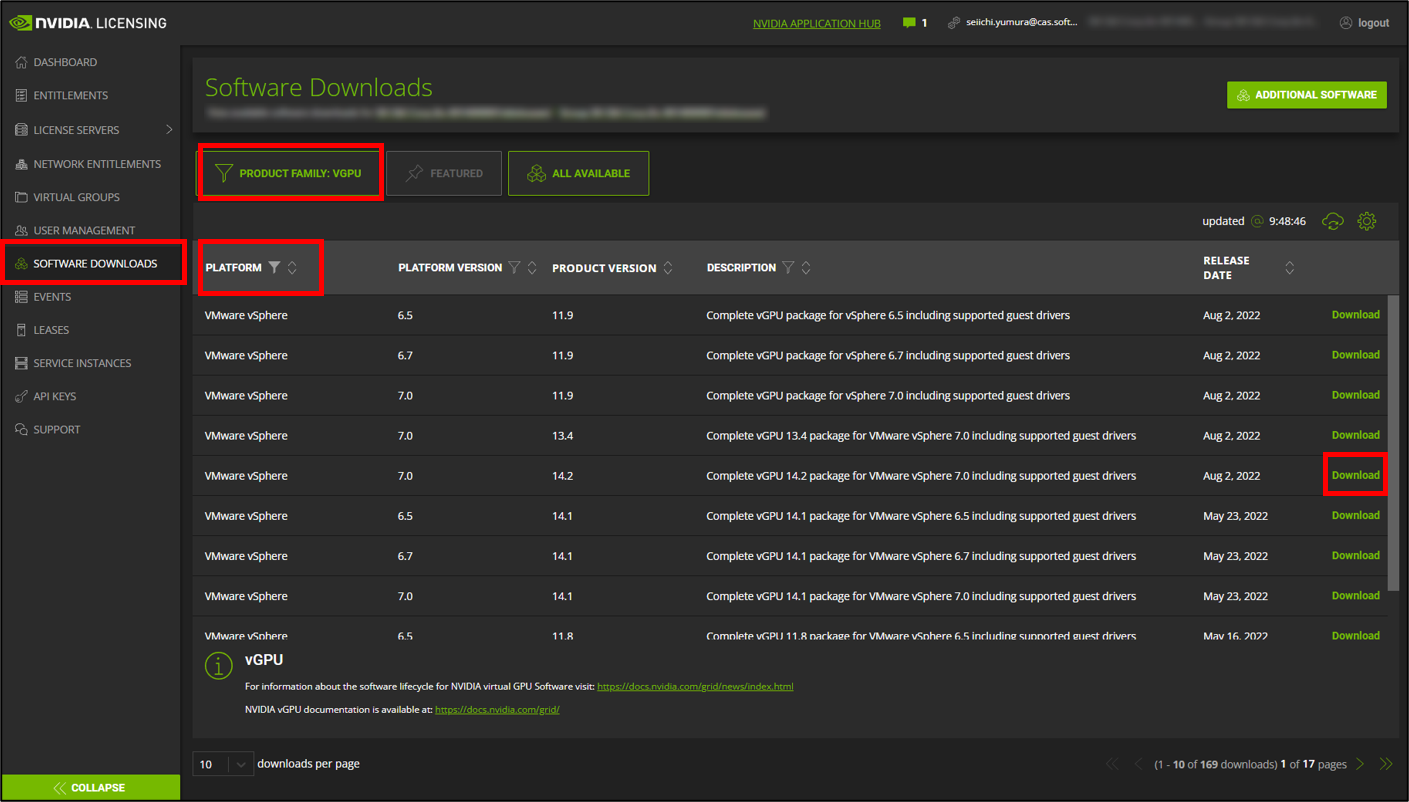
Task: Sort by Platform Version column arrows
Action: (x=532, y=268)
